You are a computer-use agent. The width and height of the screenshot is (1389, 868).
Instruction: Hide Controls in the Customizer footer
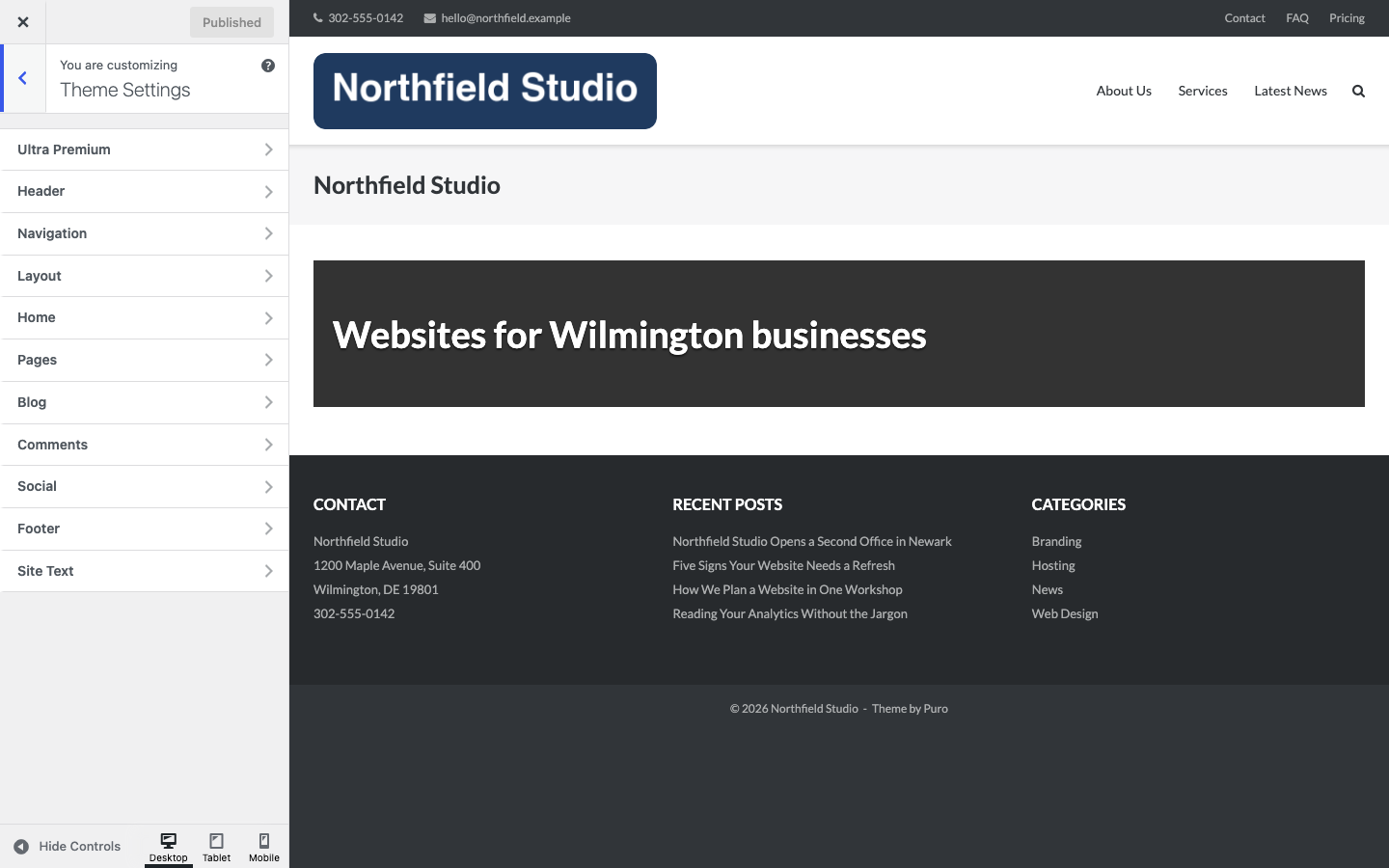point(68,847)
